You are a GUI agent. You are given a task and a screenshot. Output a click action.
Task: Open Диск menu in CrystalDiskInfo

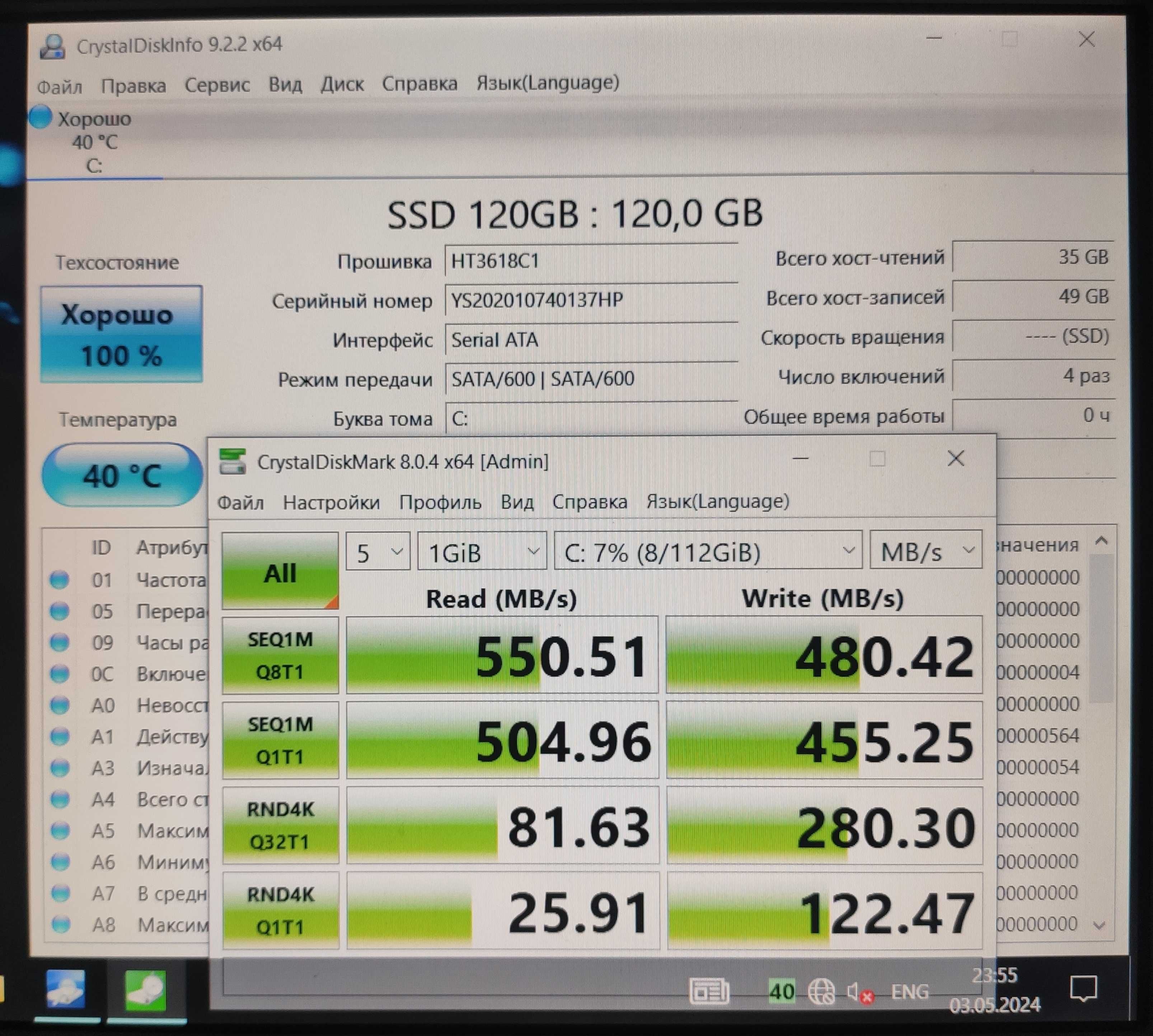tap(342, 84)
